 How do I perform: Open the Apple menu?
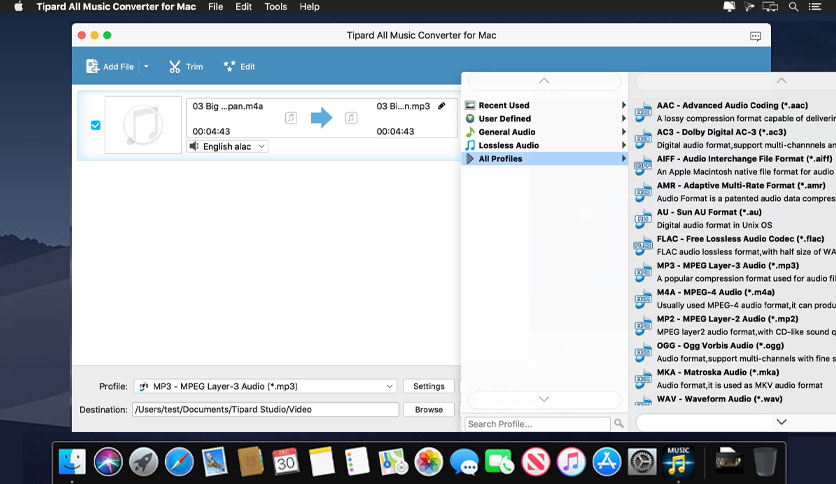[x=18, y=7]
